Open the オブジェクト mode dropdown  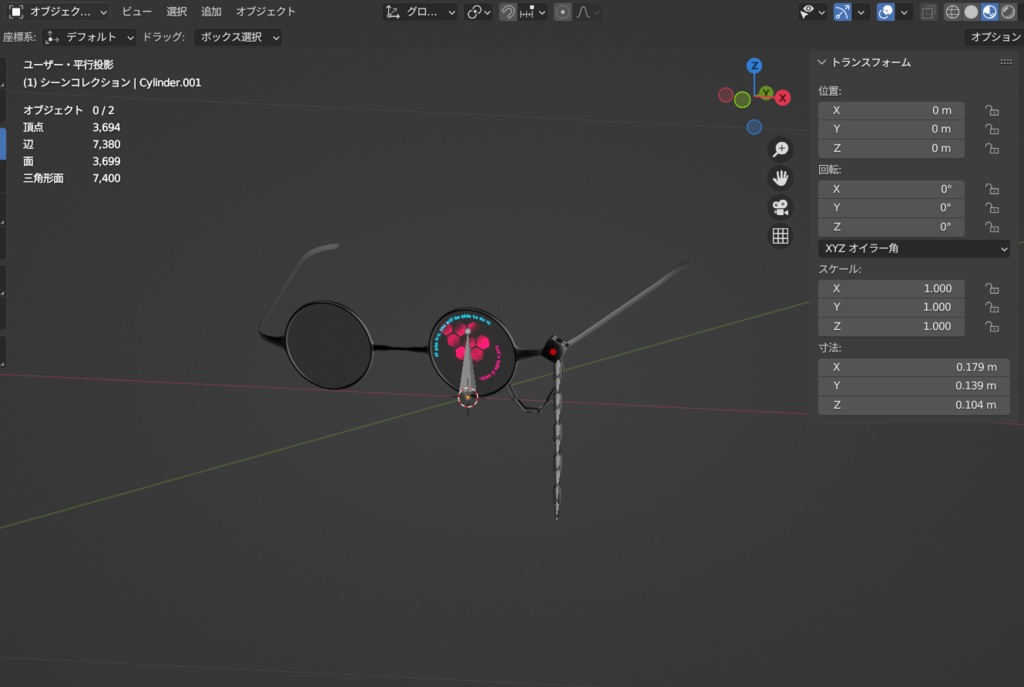(x=59, y=12)
